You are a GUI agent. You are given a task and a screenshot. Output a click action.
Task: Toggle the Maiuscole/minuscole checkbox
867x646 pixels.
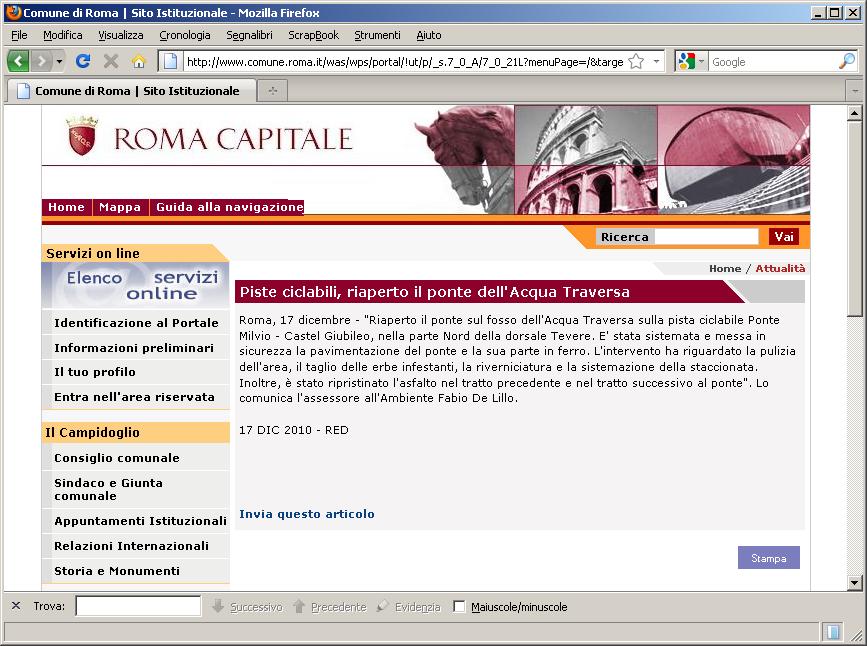pos(459,607)
